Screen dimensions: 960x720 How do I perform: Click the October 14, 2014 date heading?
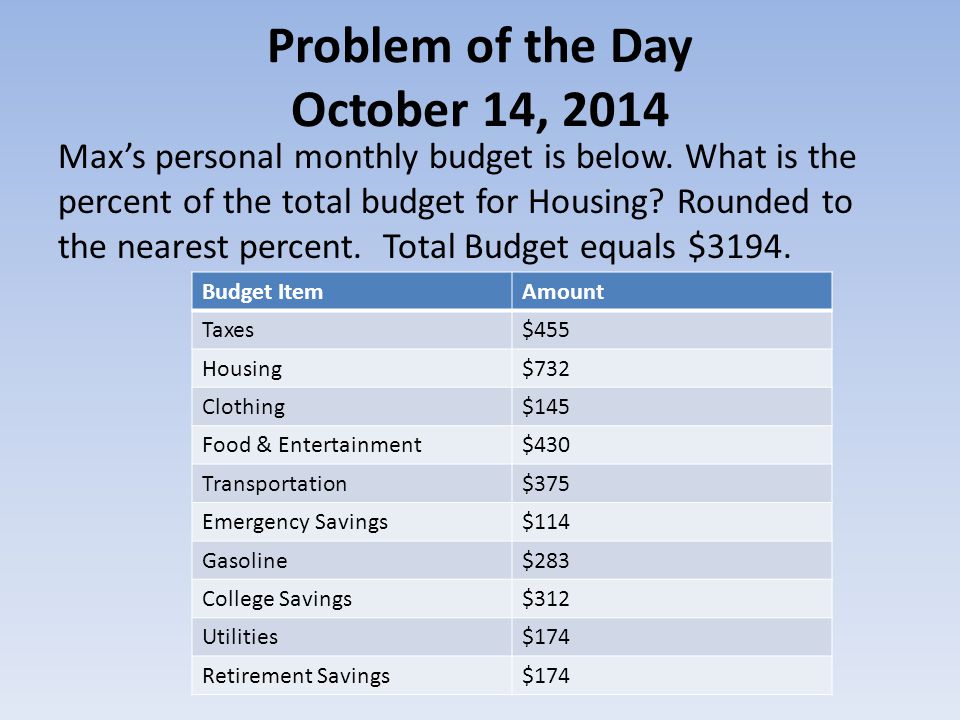pos(480,110)
